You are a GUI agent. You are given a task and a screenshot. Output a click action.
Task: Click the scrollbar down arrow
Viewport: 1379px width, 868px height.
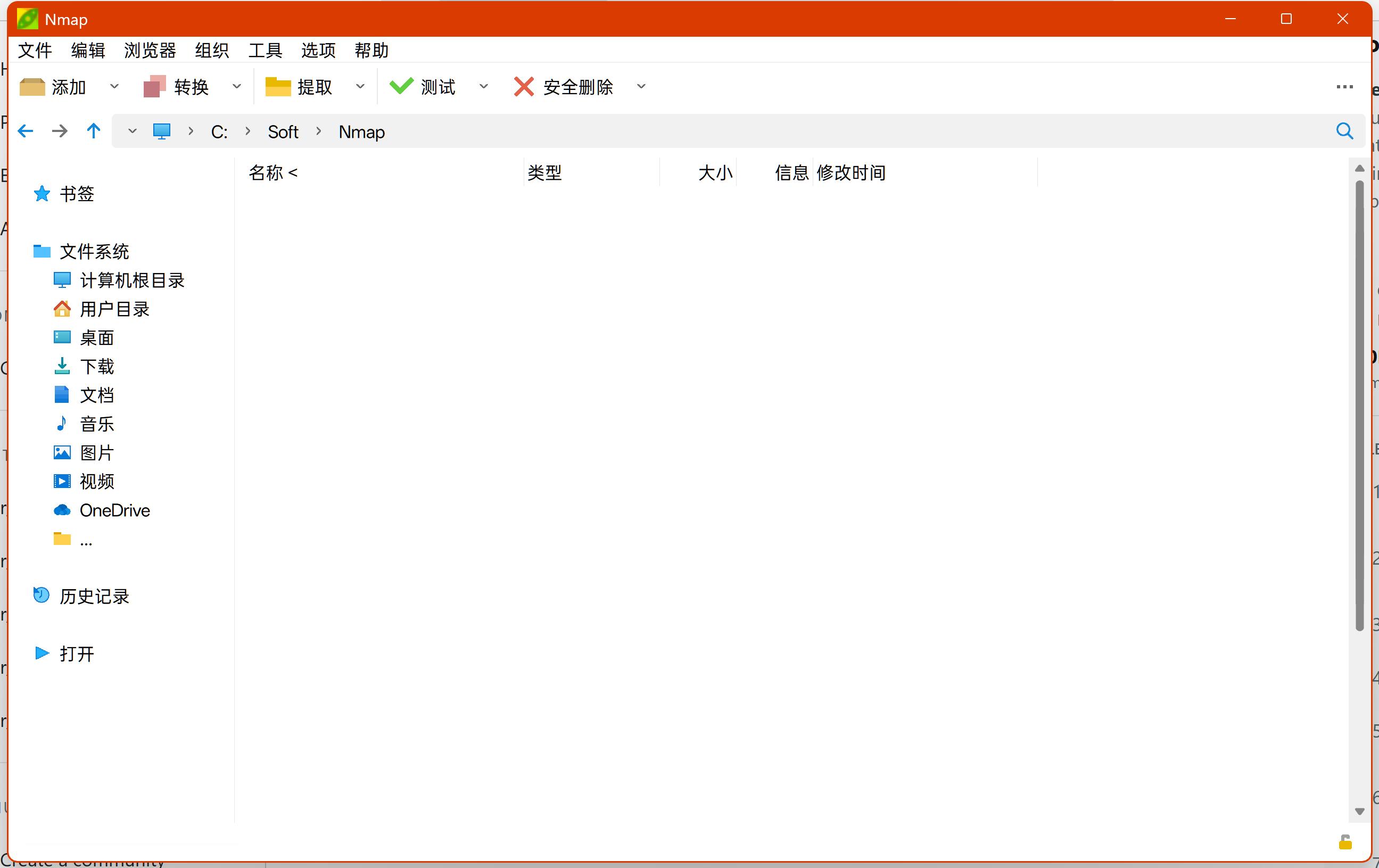(1359, 811)
